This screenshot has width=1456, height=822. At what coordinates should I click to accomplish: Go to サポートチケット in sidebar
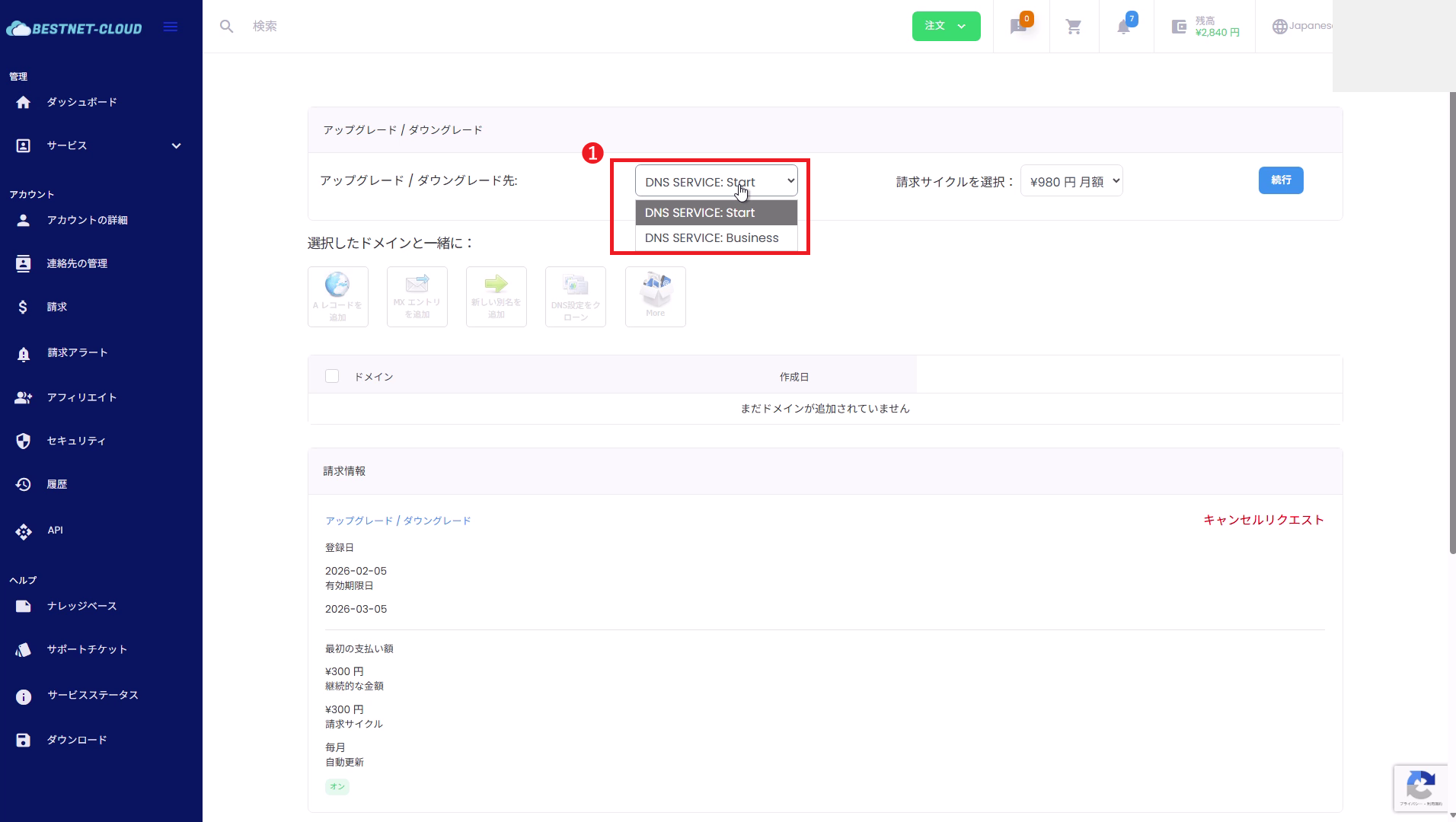pos(87,649)
